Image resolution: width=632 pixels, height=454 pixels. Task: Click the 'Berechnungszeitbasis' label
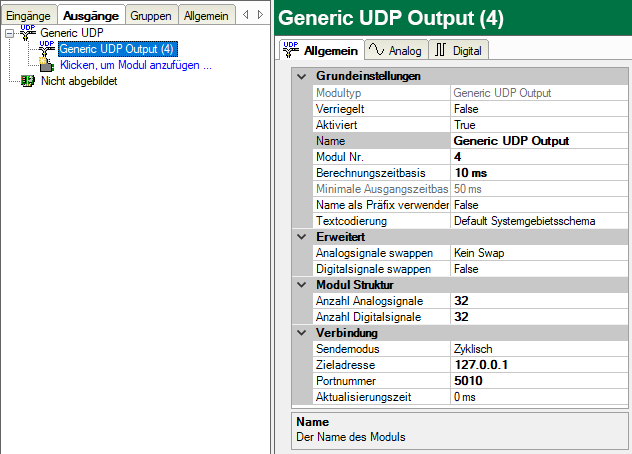370,173
